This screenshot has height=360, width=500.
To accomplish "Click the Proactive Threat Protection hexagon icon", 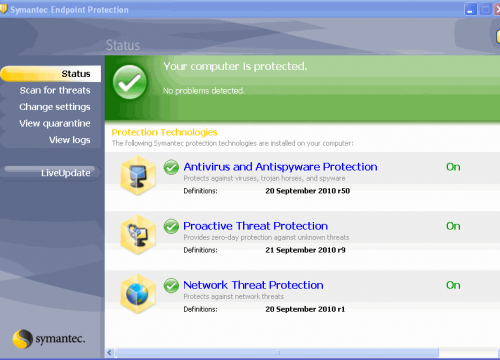I will pyautogui.click(x=138, y=235).
